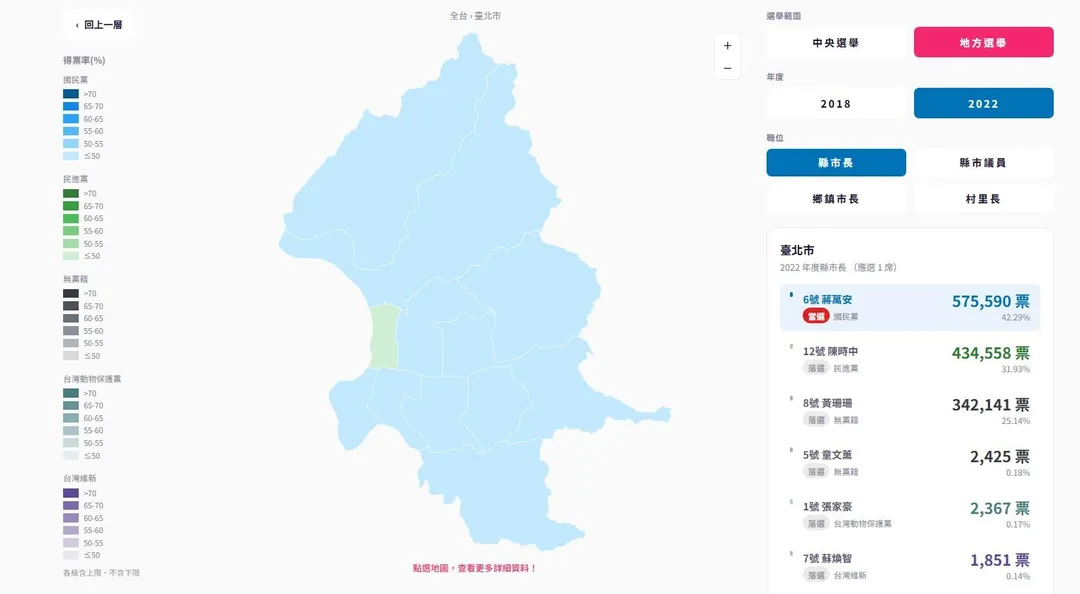Click the red 當選 badge
Viewport: 1080px width, 594px height.
(816, 316)
